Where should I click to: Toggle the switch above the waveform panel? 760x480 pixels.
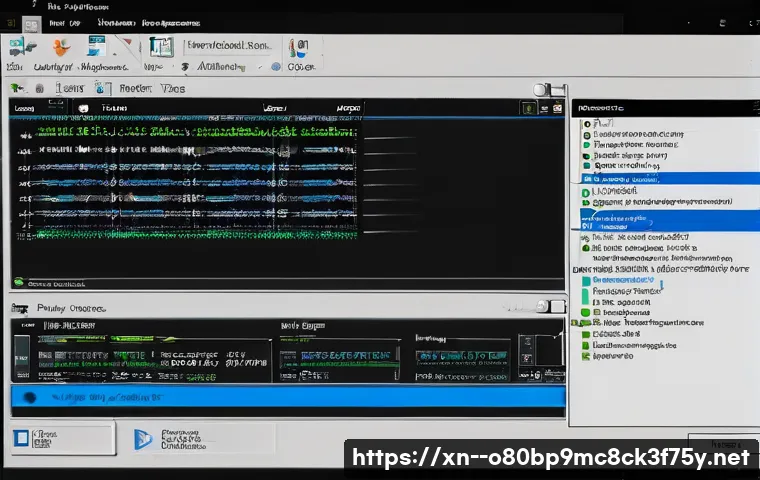point(549,90)
